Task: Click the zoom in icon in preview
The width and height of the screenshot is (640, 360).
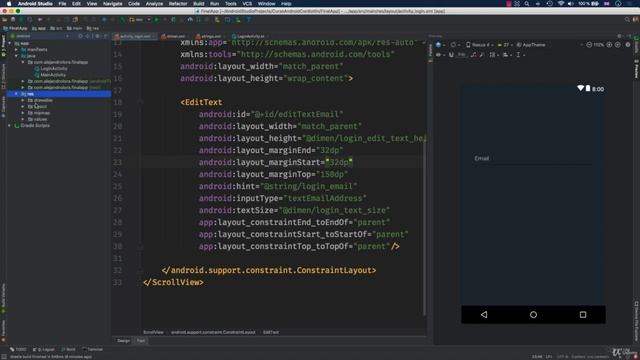Action: 609,45
